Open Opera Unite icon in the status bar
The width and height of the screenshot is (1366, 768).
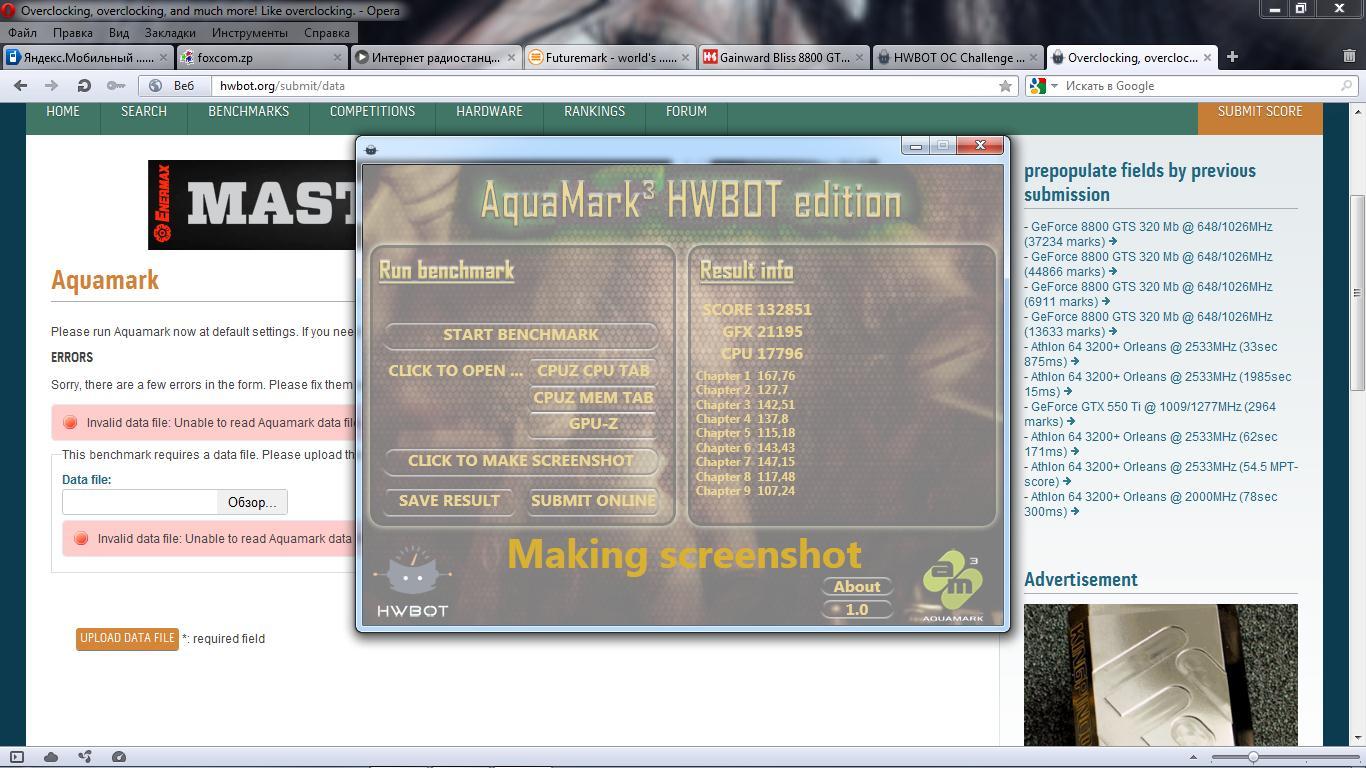(85, 757)
